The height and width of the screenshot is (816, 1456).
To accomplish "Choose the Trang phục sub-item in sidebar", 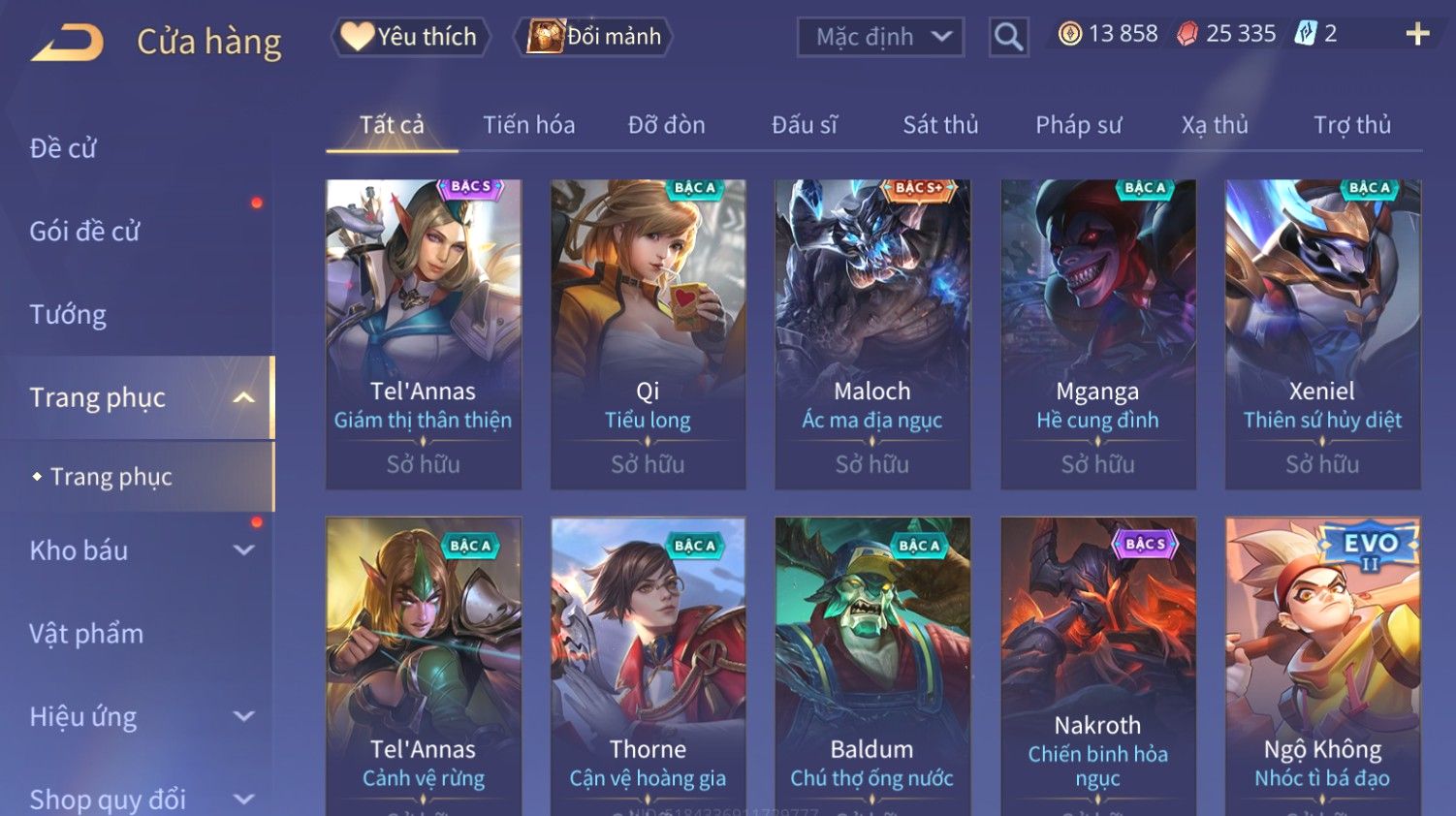I will pyautogui.click(x=111, y=477).
